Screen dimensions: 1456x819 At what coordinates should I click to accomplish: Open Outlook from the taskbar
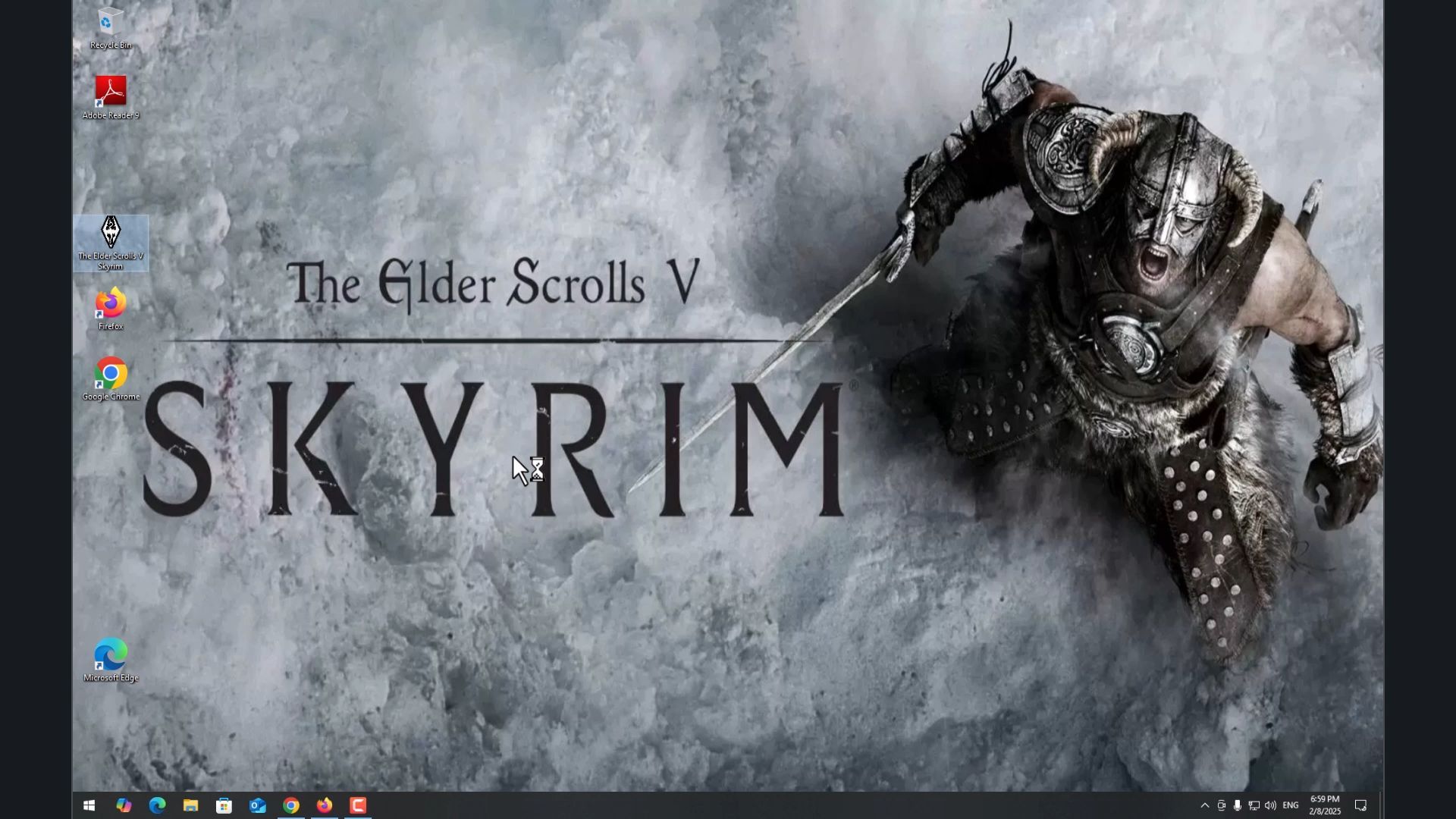258,805
